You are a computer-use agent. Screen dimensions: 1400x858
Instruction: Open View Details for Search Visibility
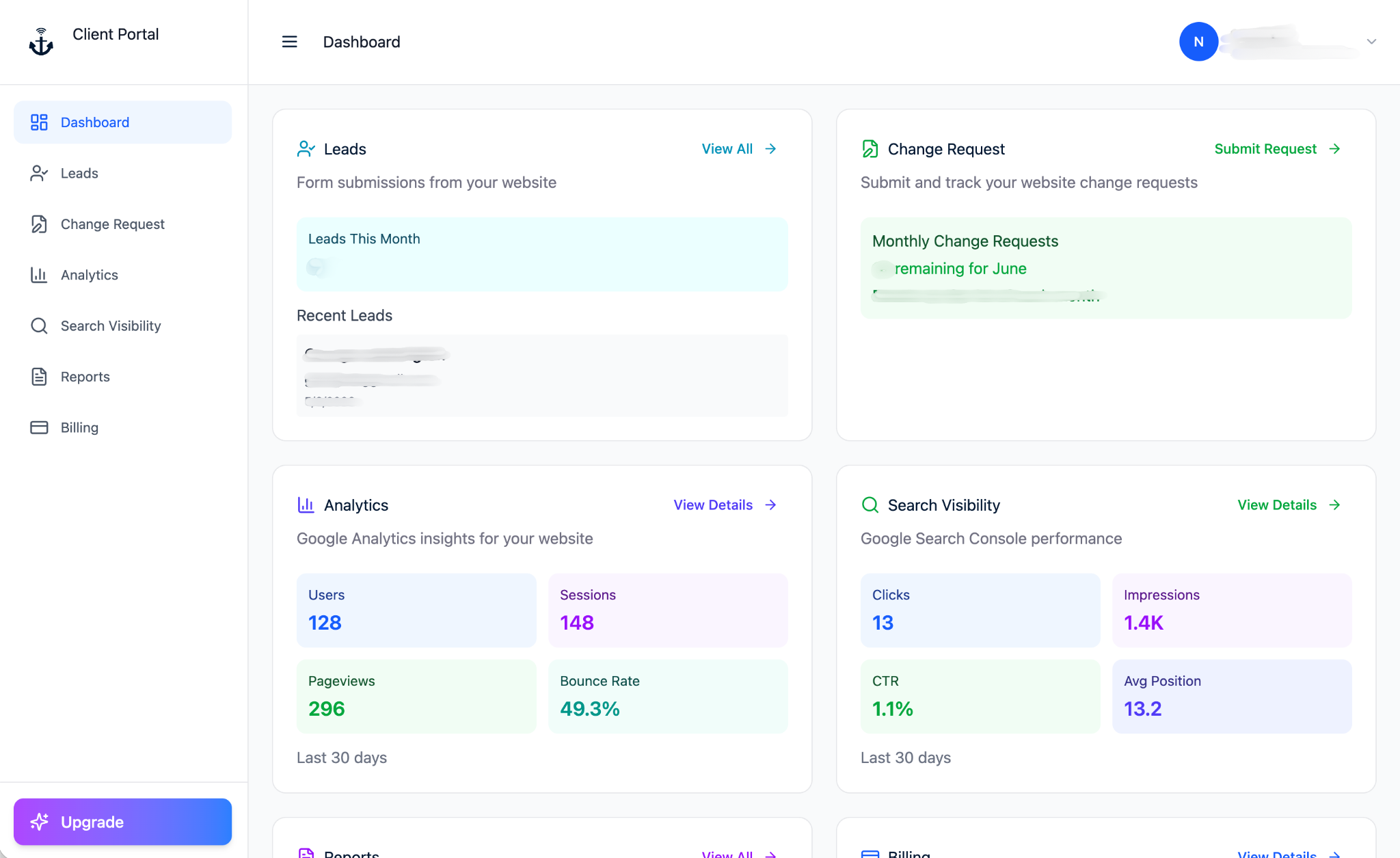pyautogui.click(x=1289, y=505)
